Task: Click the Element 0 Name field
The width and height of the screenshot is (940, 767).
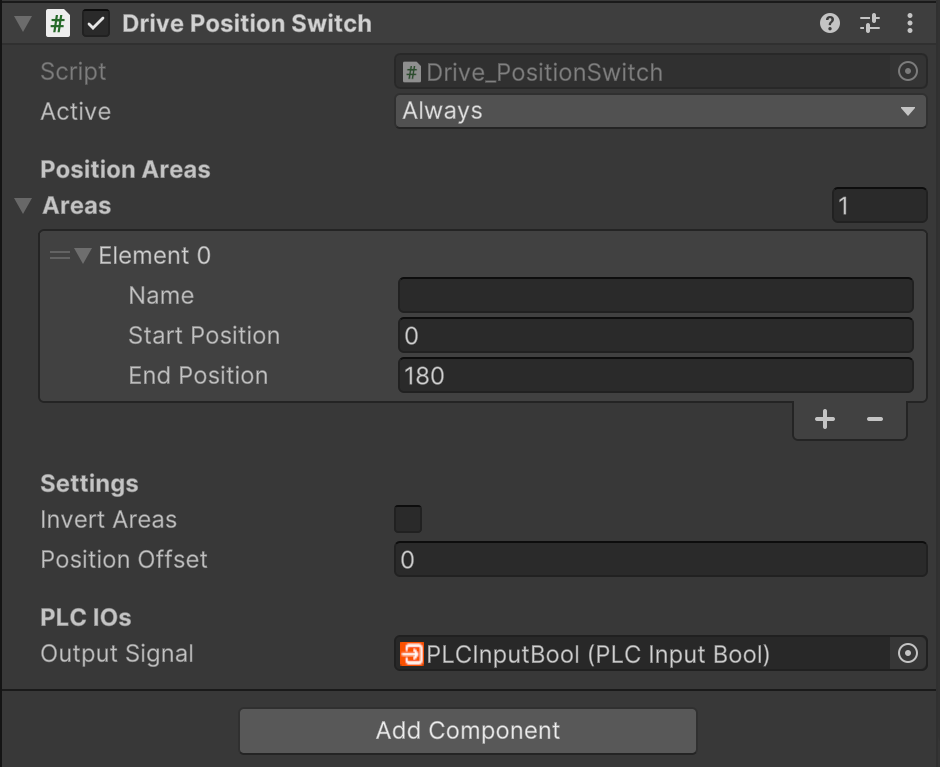Action: click(x=655, y=295)
